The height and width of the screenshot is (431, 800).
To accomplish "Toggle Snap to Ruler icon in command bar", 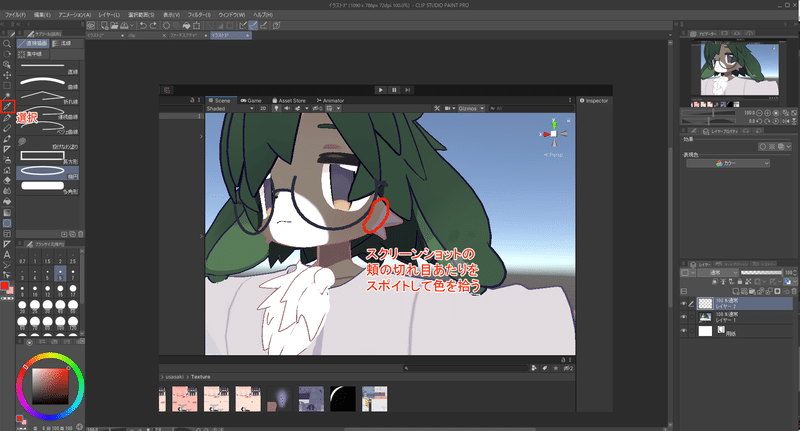I will tap(243, 25).
